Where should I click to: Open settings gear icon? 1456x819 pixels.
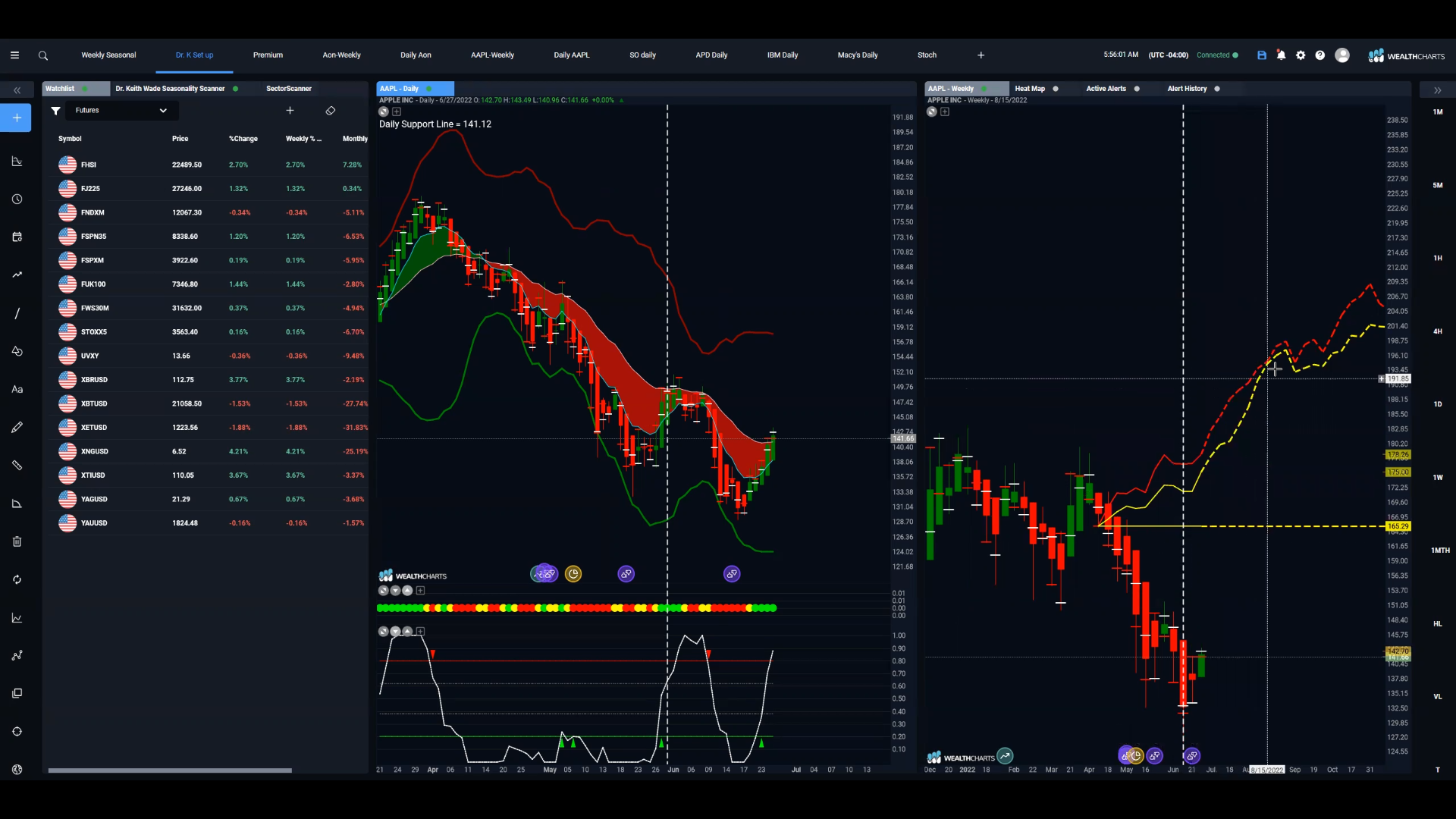(1301, 55)
